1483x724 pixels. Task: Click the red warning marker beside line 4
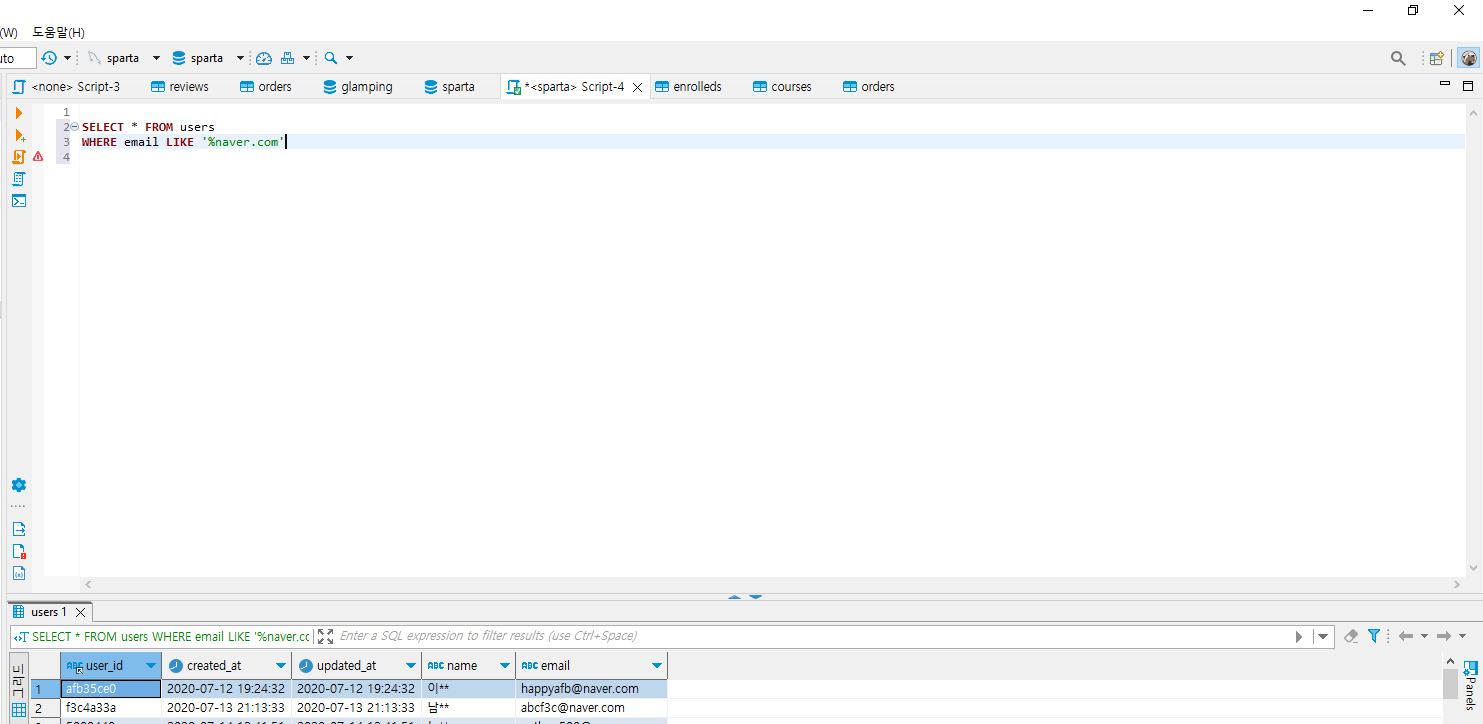coord(38,157)
